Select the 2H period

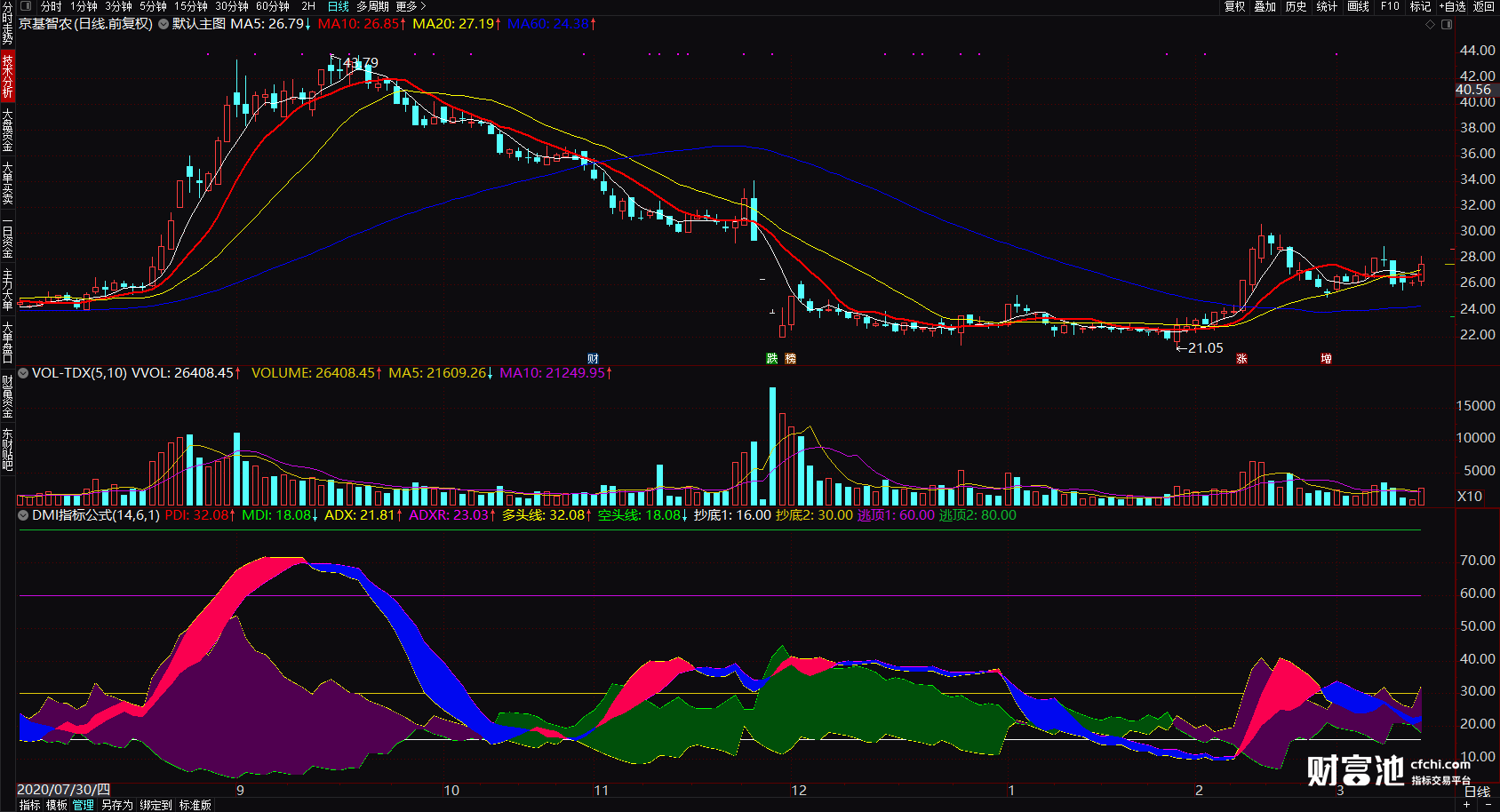click(308, 6)
